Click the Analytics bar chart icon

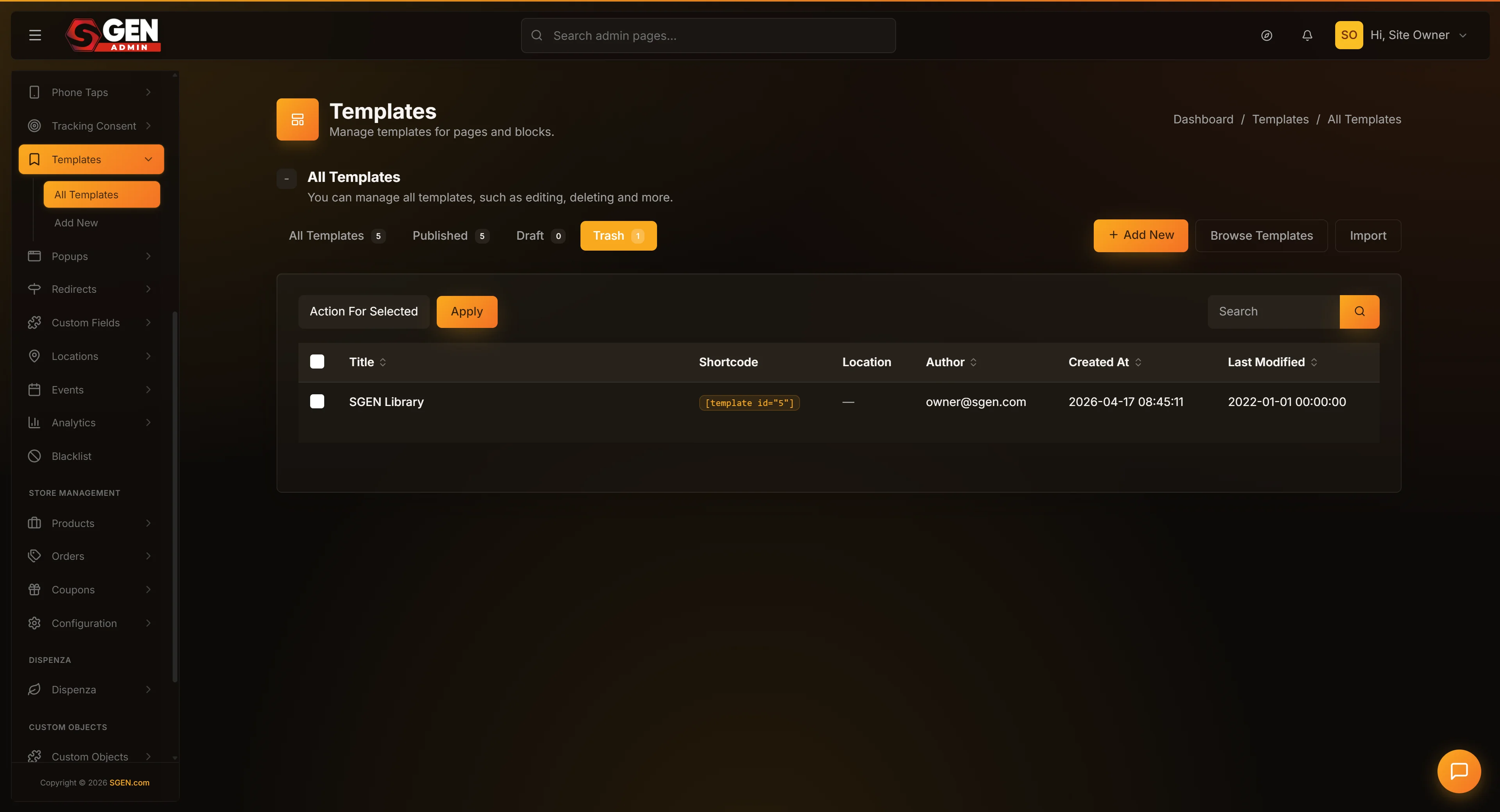click(x=34, y=422)
